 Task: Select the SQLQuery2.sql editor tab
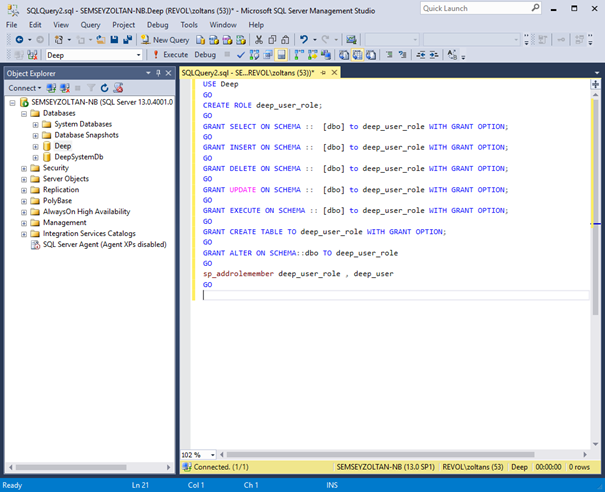pyautogui.click(x=247, y=73)
